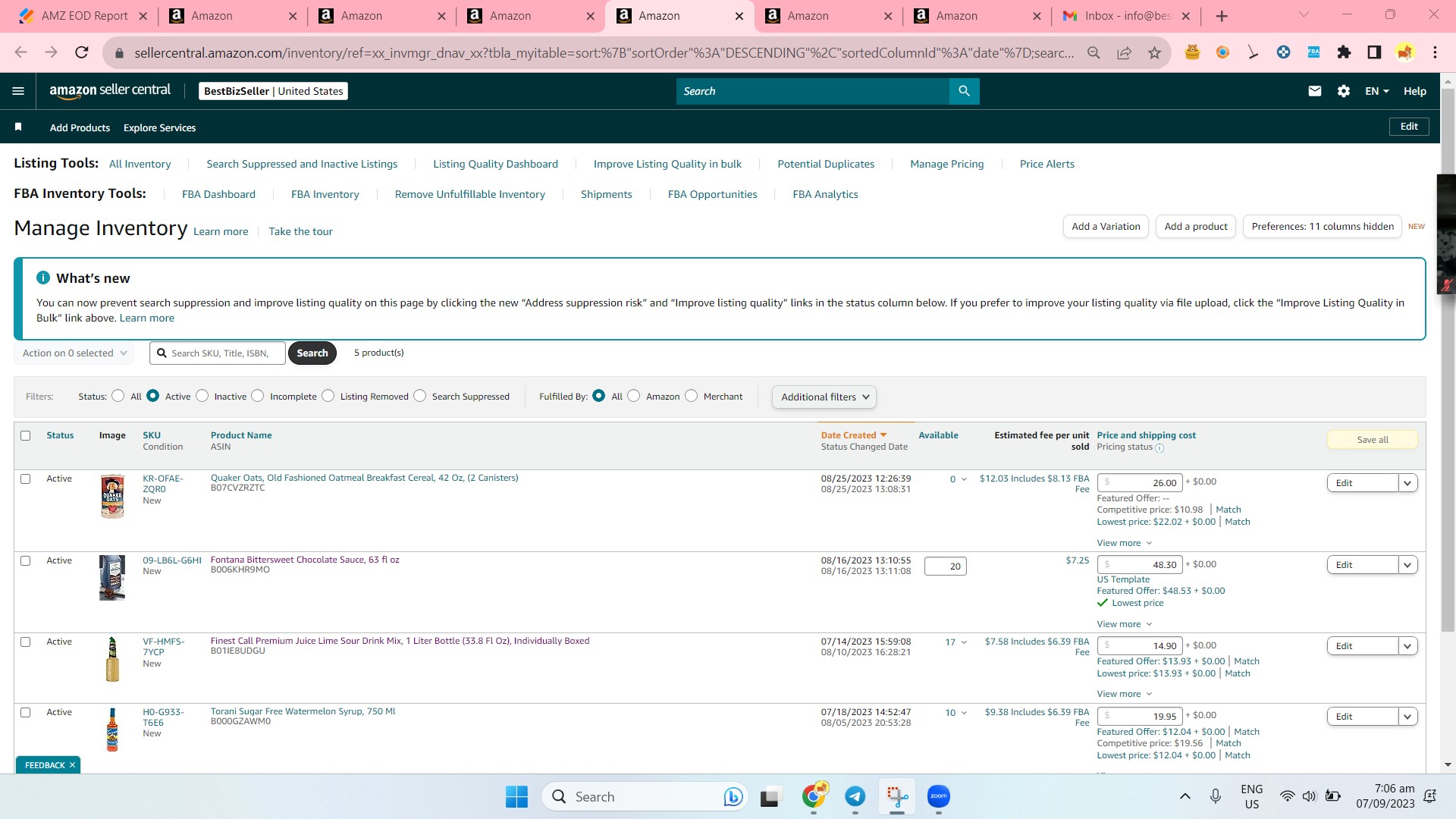The image size is (1456, 819).
Task: Select the Inactive status radio button
Action: click(x=202, y=396)
